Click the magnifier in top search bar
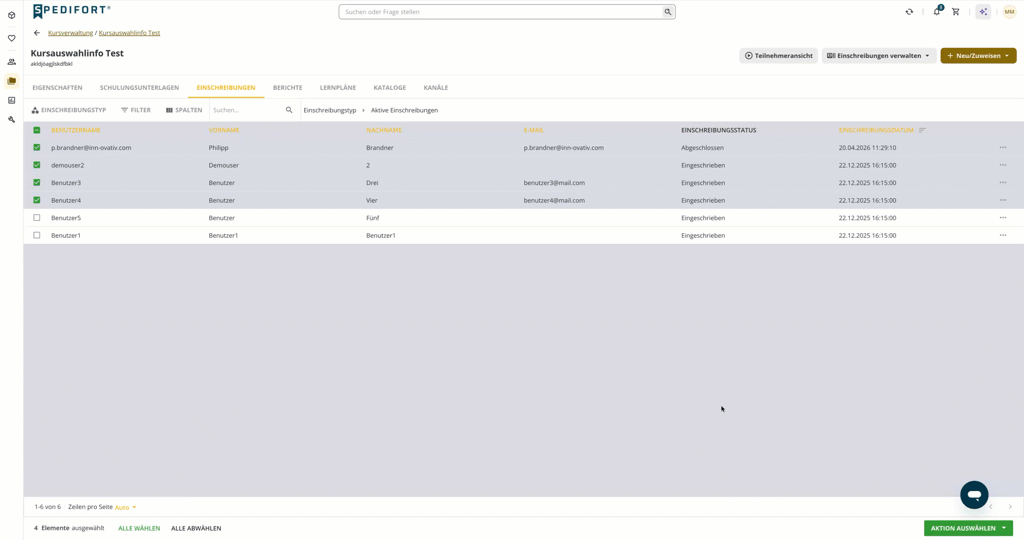Screen dimensions: 1024x540 pos(667,12)
